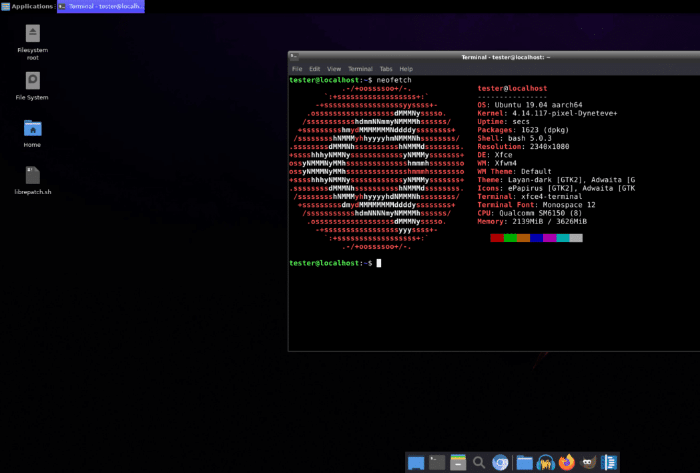The height and width of the screenshot is (473, 700).
Task: Click the 'Theme: Layan-dark' line
Action: coord(556,180)
